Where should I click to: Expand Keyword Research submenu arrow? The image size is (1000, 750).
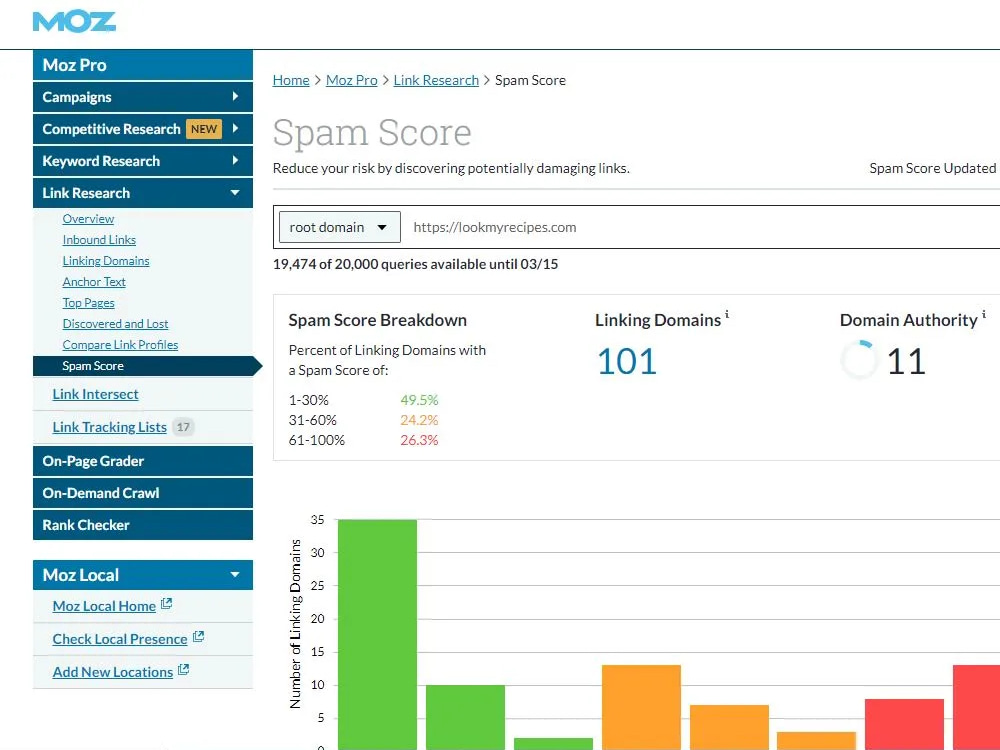tap(235, 160)
